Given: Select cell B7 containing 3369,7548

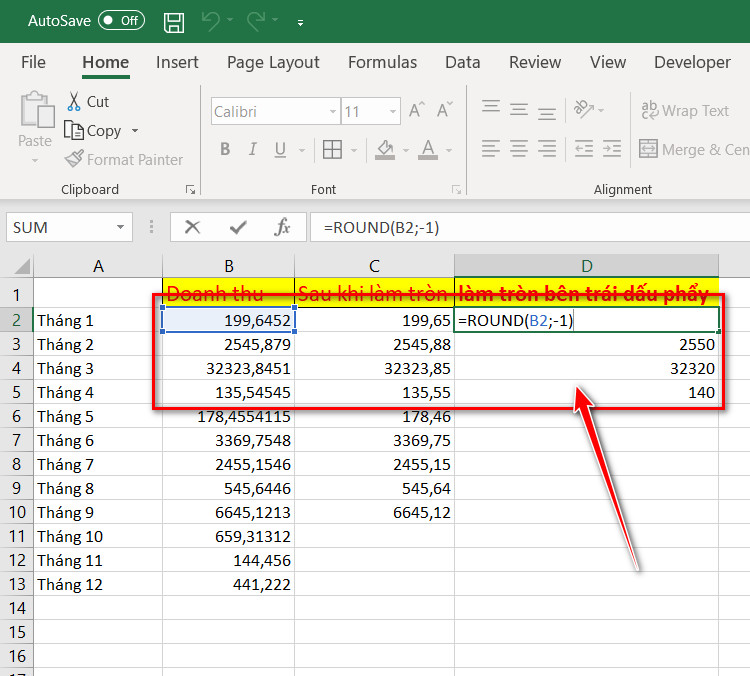Looking at the screenshot, I should pyautogui.click(x=229, y=440).
